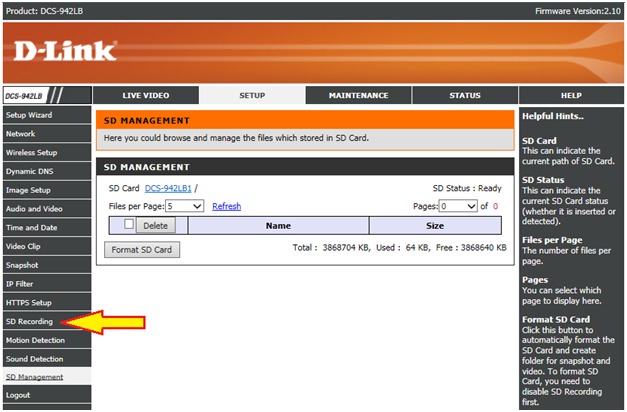Click the Delete button
Screen dimensions: 627x412
155,226
